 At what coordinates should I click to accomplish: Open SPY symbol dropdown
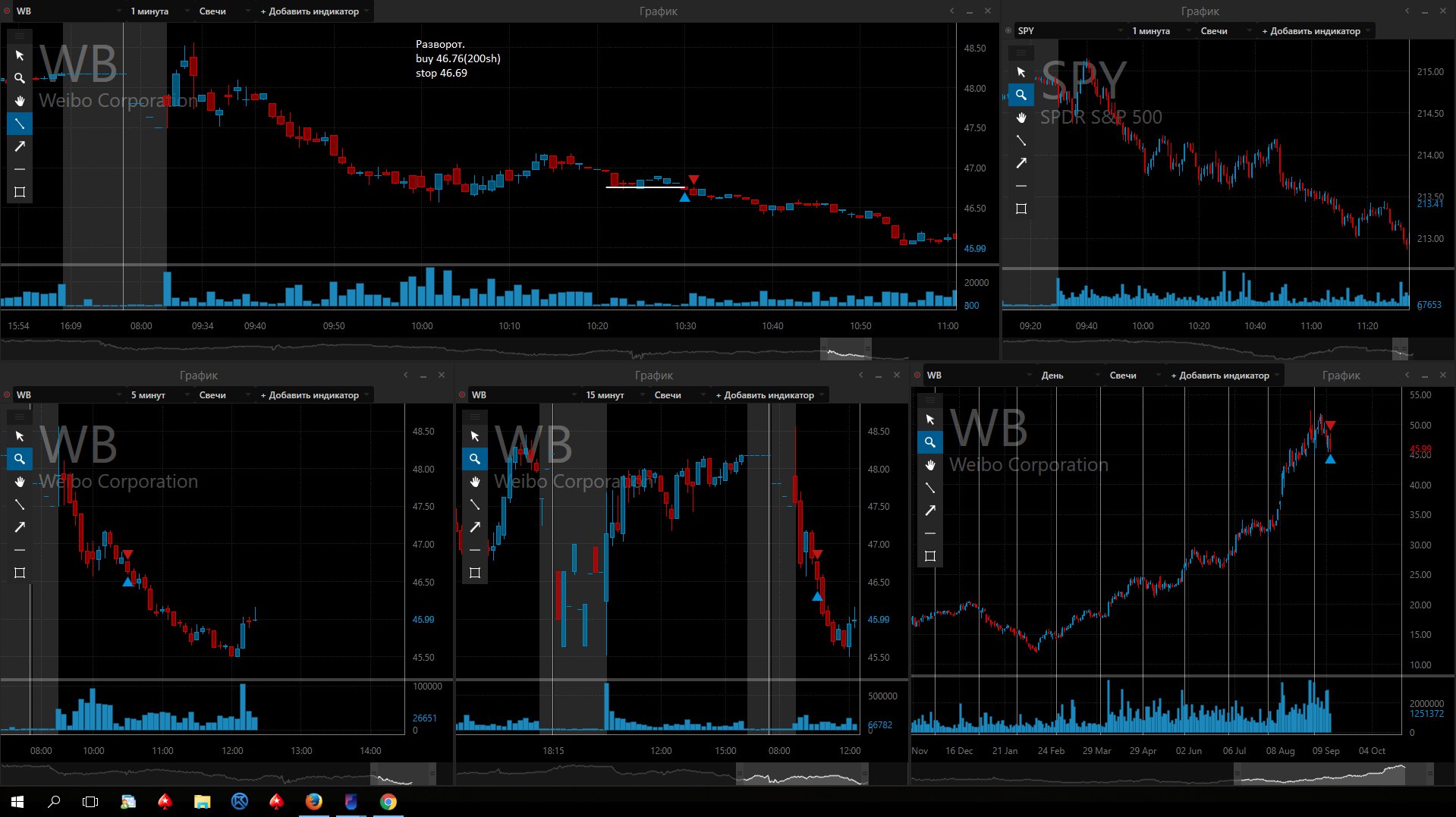pos(1070,31)
